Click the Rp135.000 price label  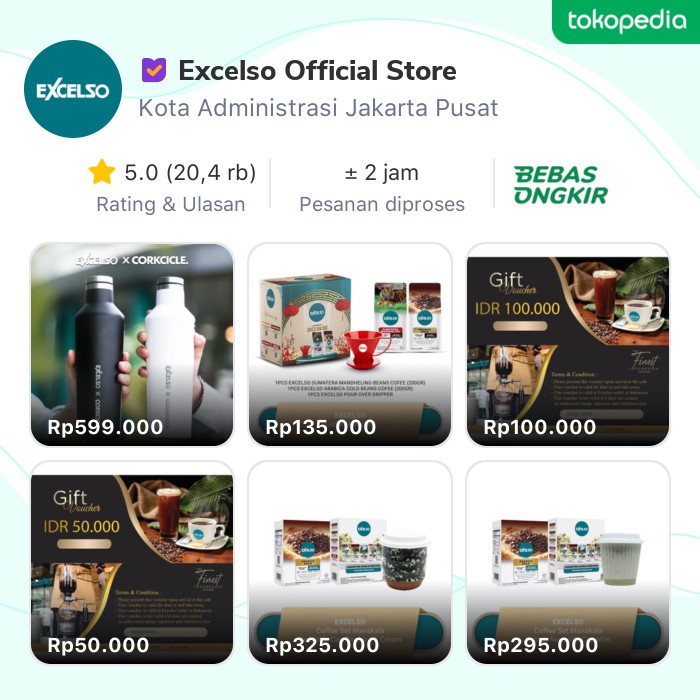click(321, 427)
